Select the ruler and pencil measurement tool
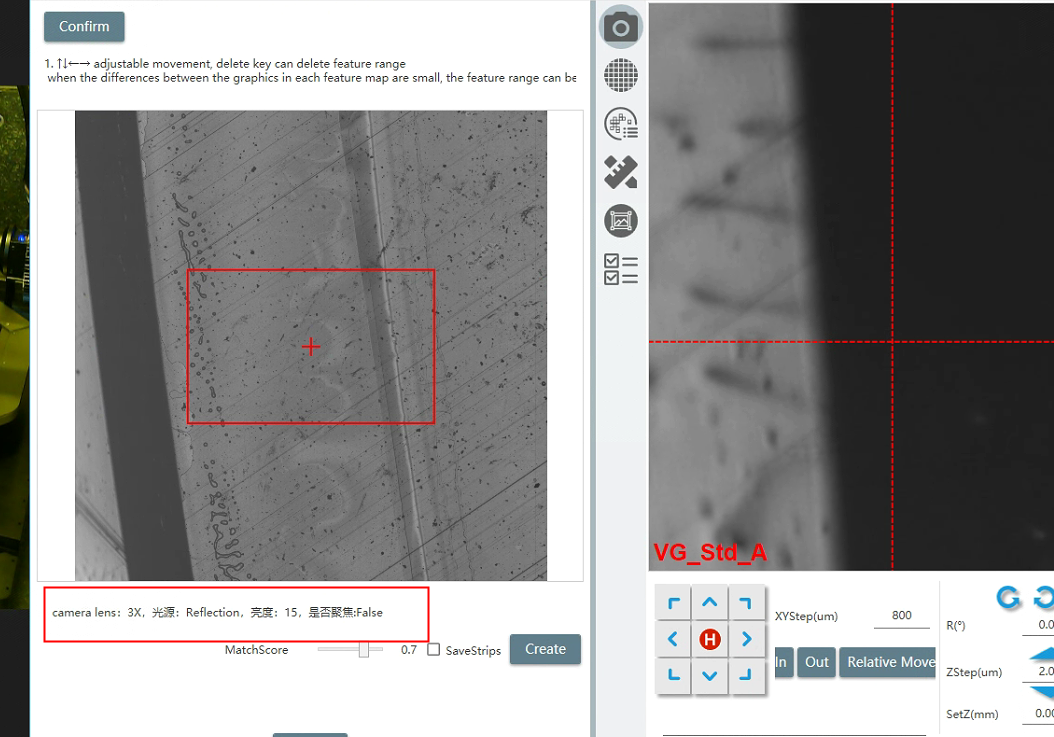 coord(620,172)
